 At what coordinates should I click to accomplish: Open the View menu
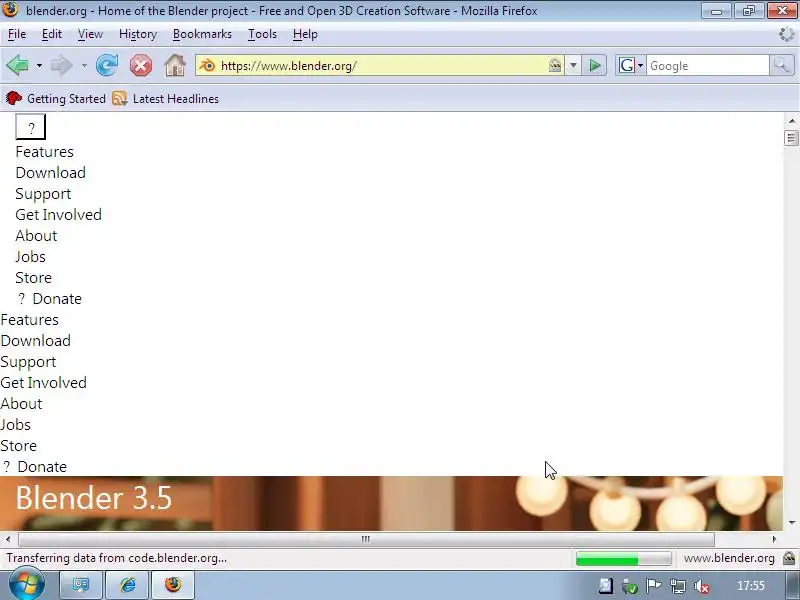(x=90, y=34)
